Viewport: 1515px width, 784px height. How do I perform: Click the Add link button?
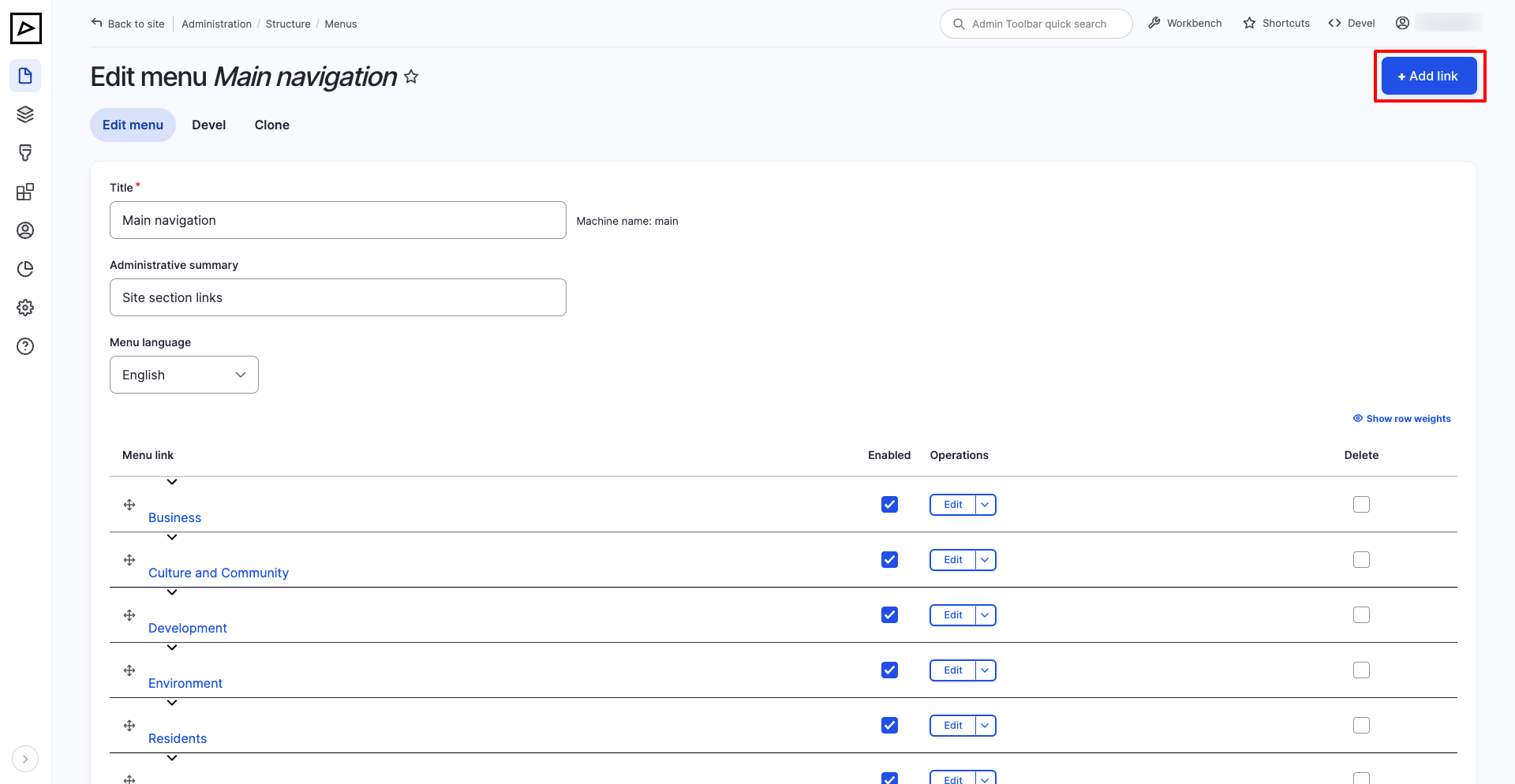pos(1429,76)
